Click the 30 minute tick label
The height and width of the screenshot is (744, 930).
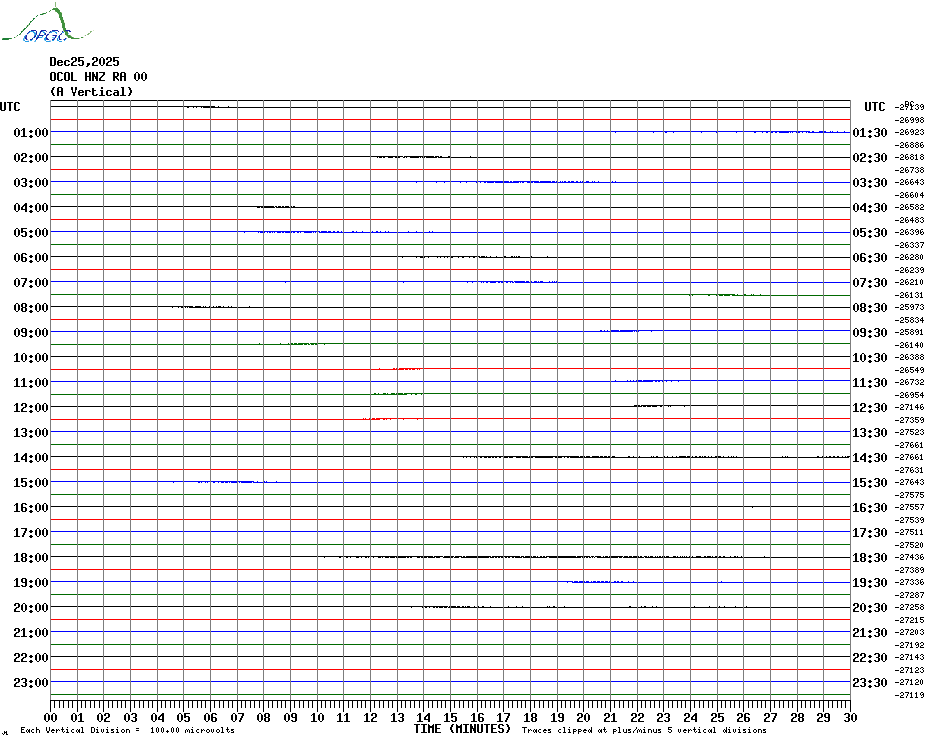[851, 718]
